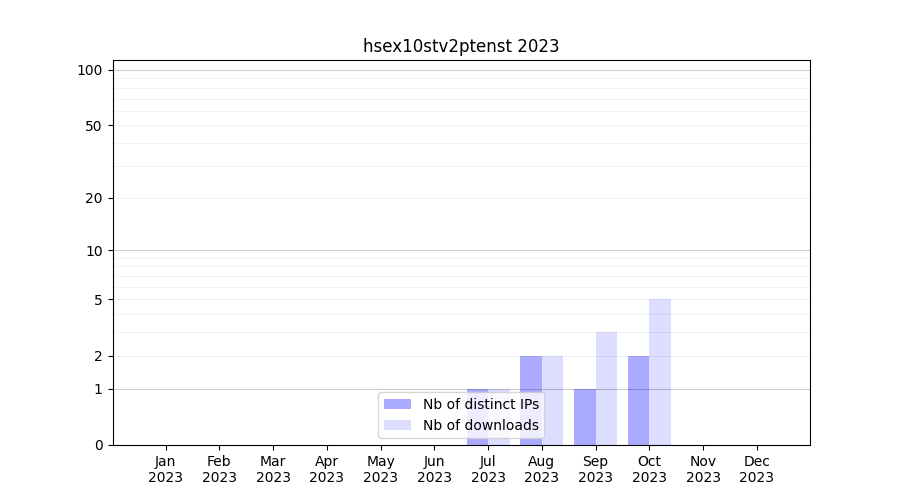Click the Jan 2023 x-axis label

(165, 469)
